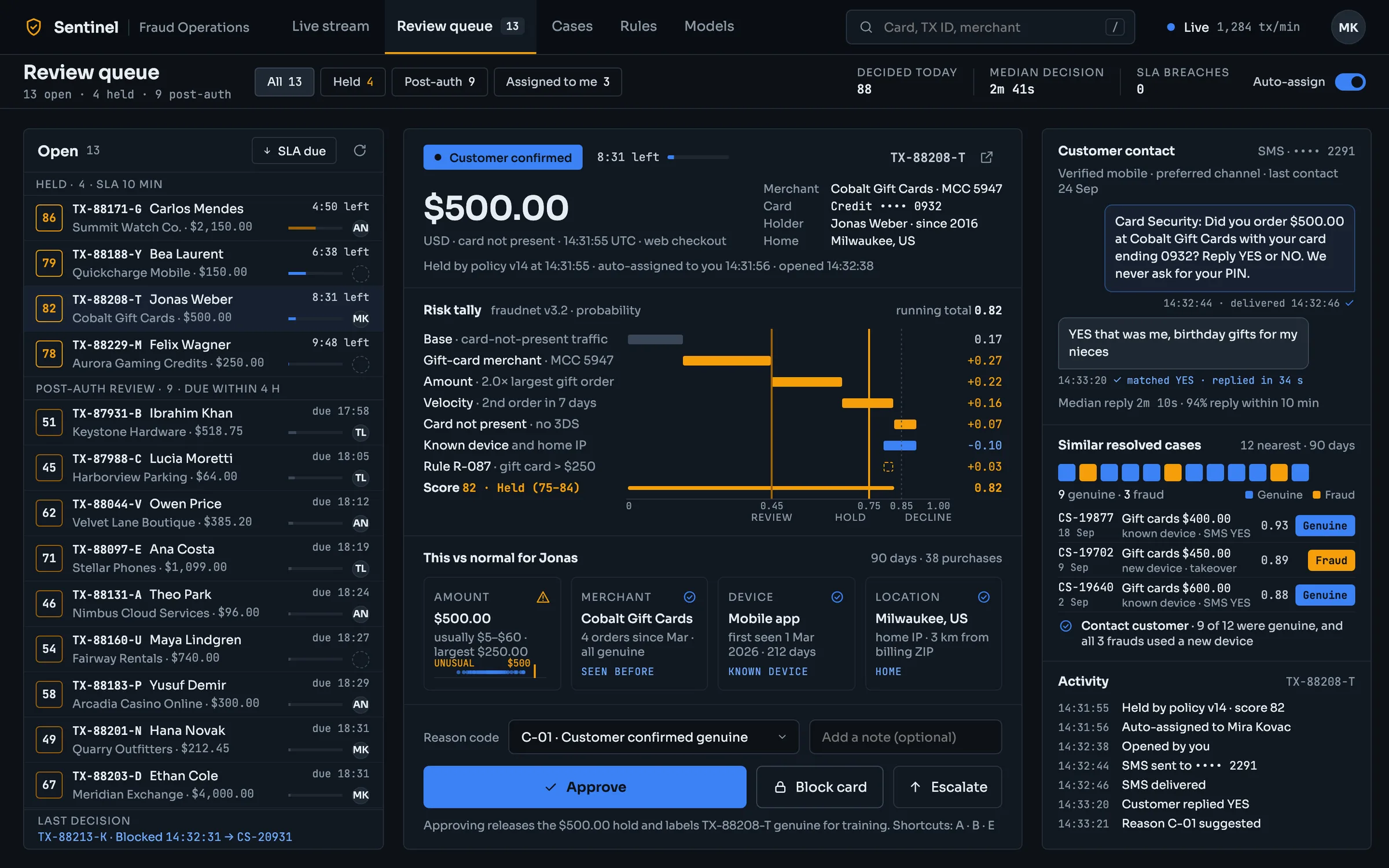Open the TX-88183-P Yusuf Demir row
1389x868 pixels.
click(x=203, y=694)
